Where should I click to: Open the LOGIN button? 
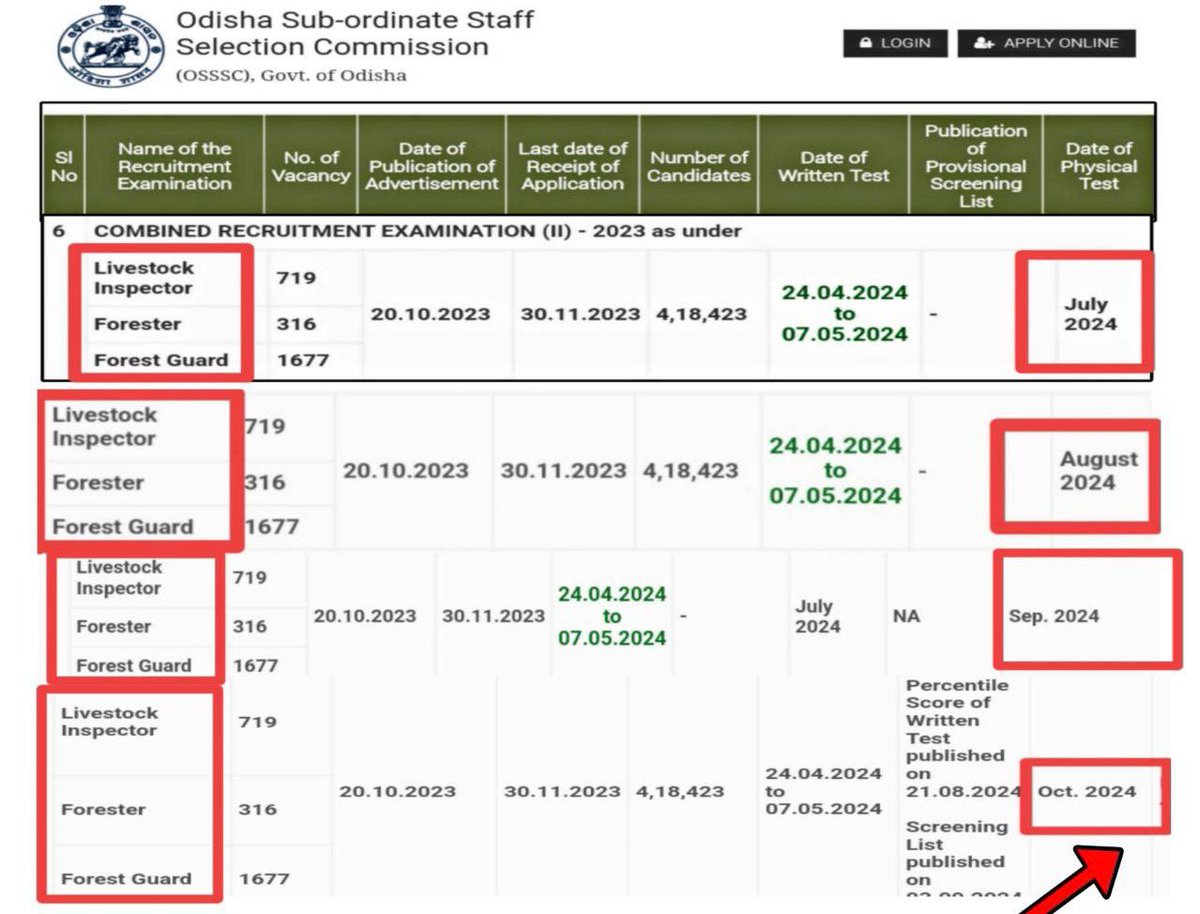(895, 43)
